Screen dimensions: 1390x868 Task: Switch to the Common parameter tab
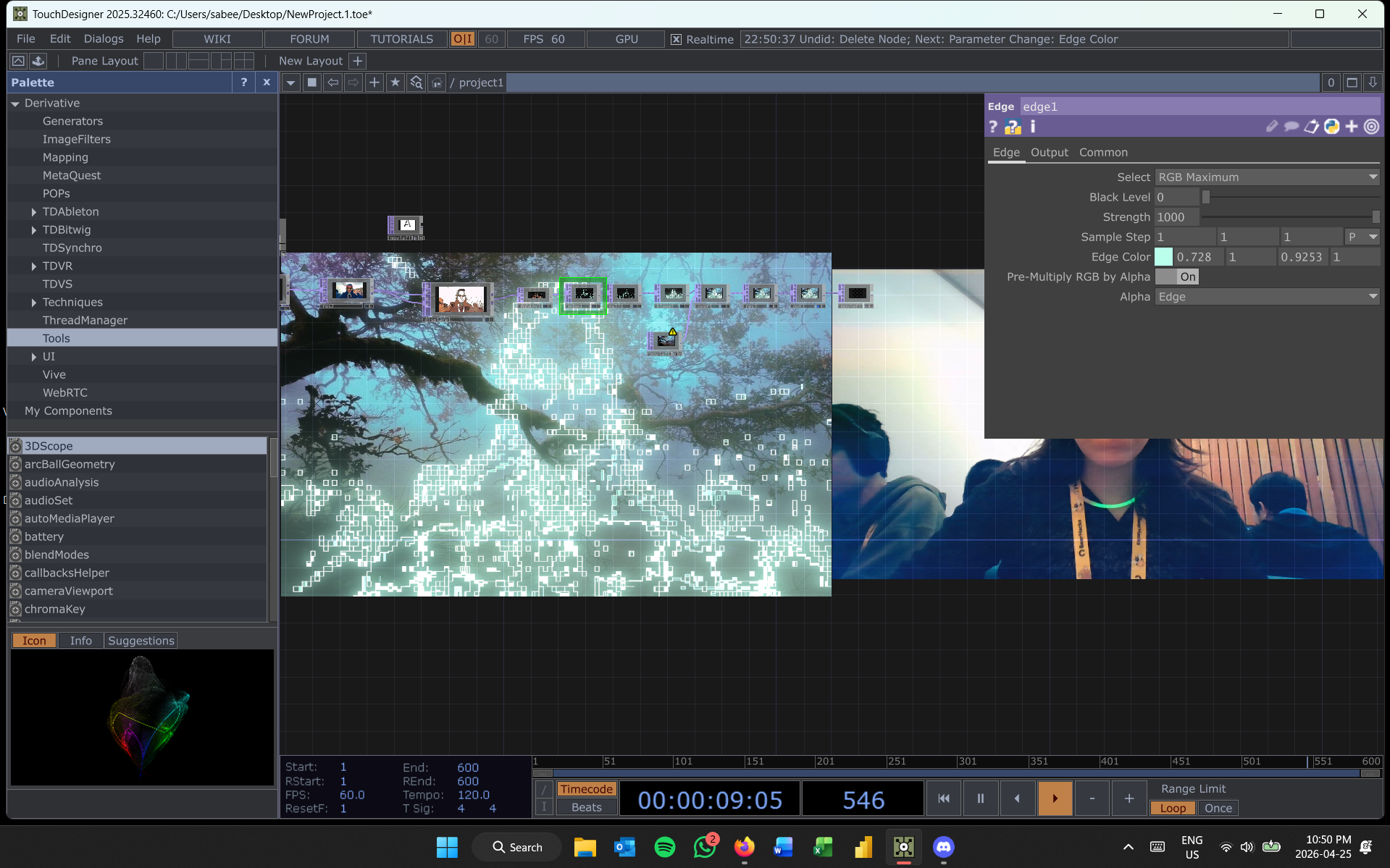[1103, 153]
